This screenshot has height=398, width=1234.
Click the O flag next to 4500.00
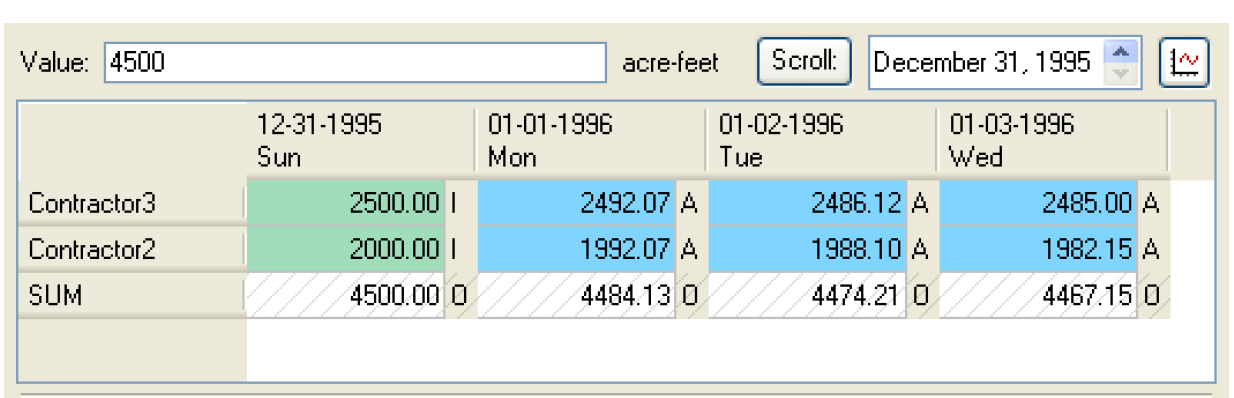[x=459, y=296]
